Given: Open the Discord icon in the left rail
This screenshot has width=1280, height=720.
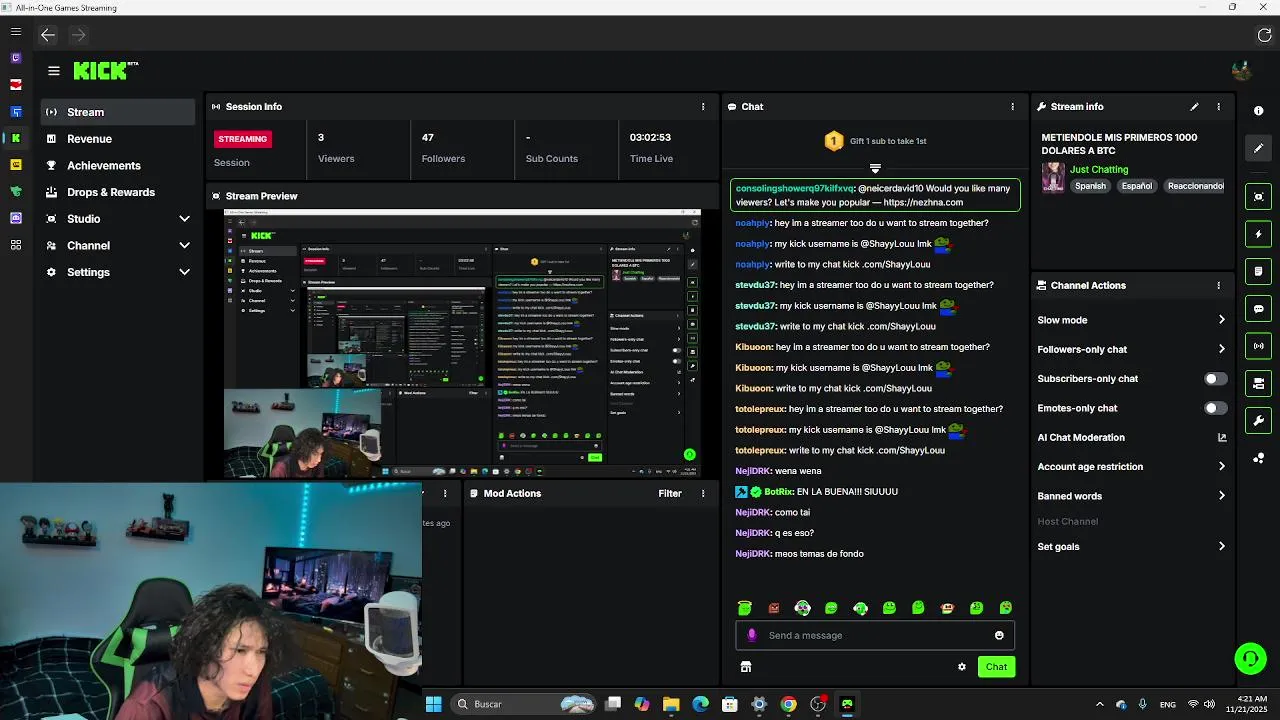Looking at the screenshot, I should (x=15, y=218).
